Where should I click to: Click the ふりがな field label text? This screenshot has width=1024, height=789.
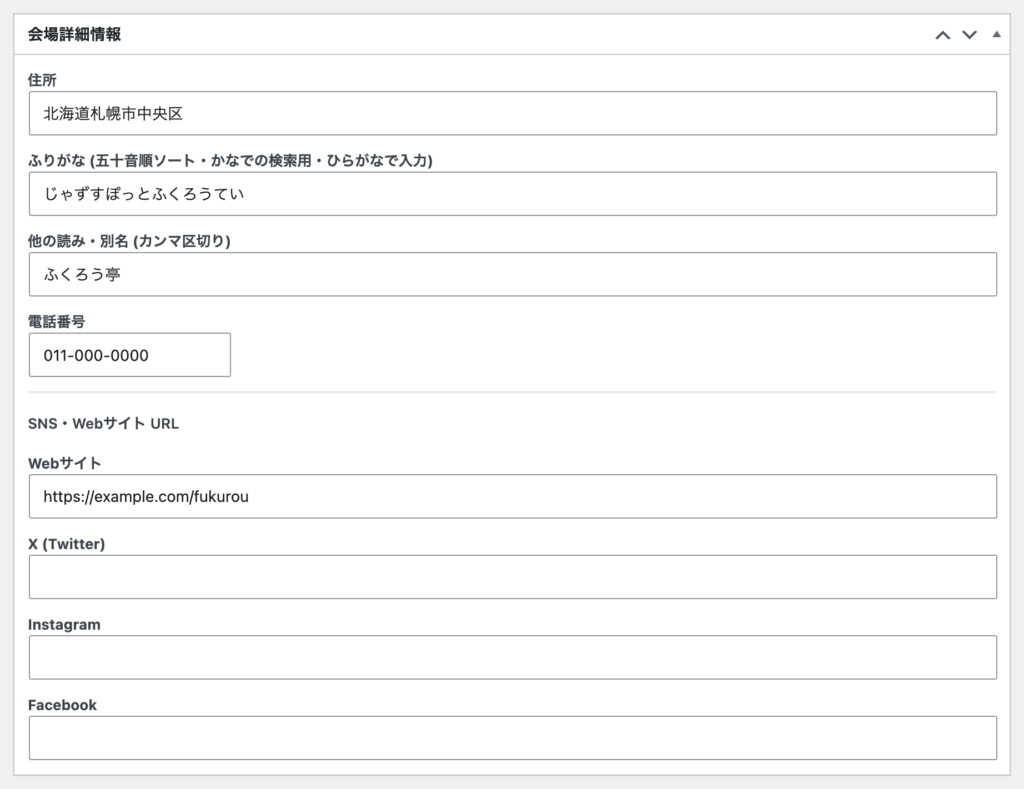click(230, 161)
